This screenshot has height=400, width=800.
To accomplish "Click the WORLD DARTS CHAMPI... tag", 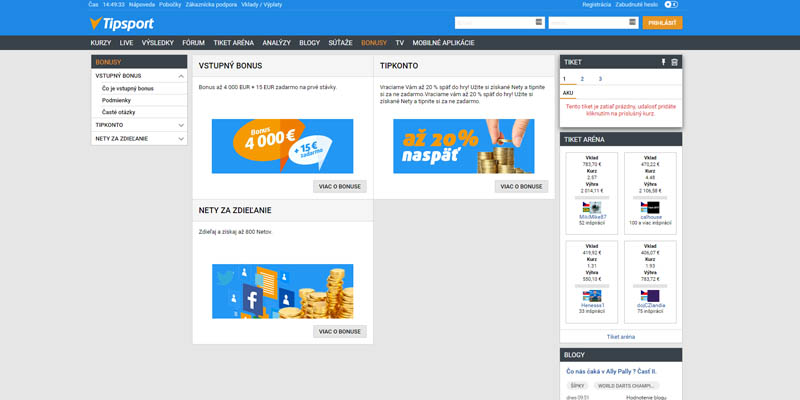I will (x=627, y=386).
